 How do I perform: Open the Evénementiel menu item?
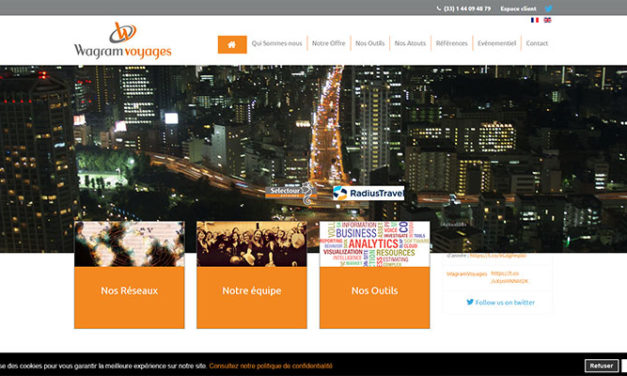pyautogui.click(x=497, y=43)
